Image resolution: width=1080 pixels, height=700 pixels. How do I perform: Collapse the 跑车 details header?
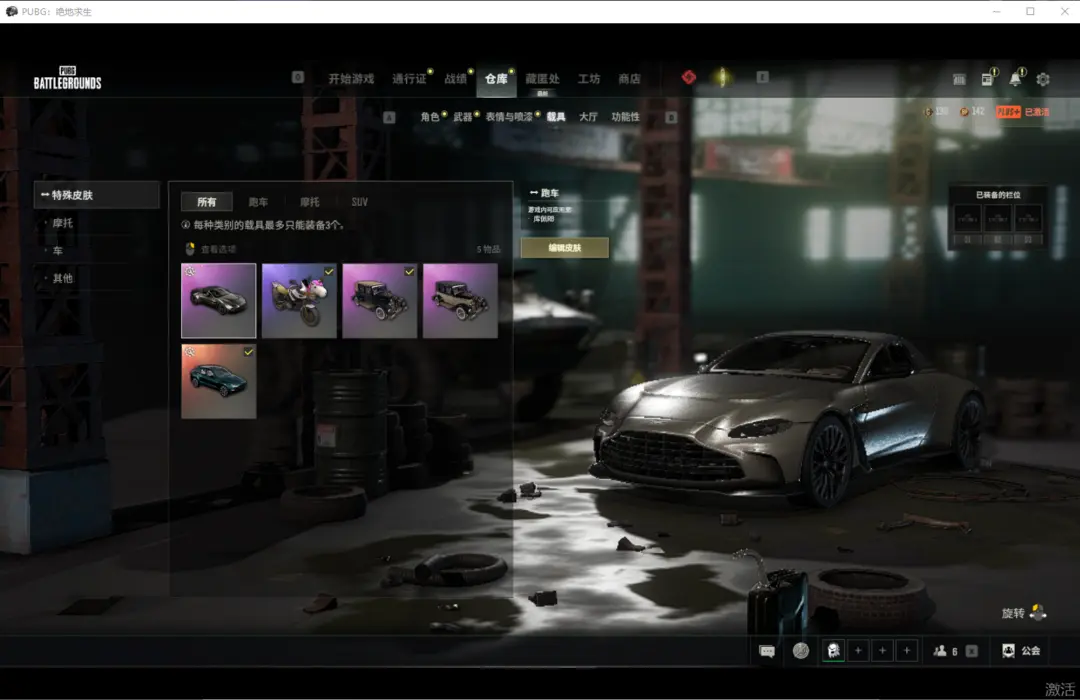(x=544, y=193)
